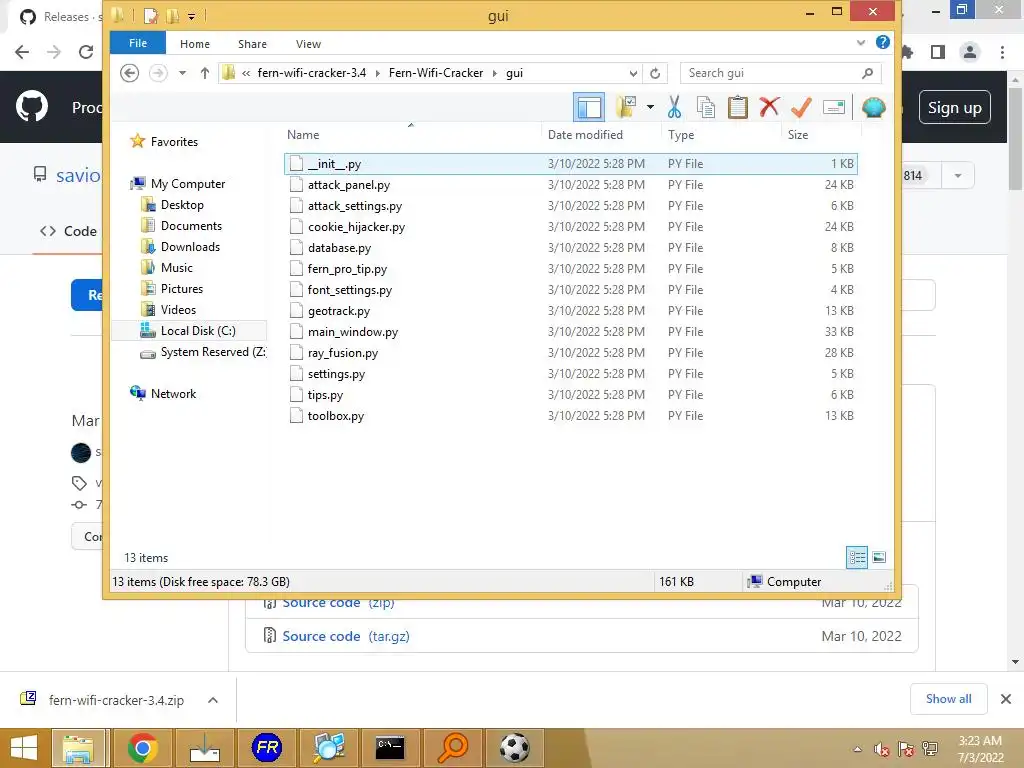Image resolution: width=1024 pixels, height=768 pixels.
Task: Open the Share ribbon tab
Action: point(252,44)
